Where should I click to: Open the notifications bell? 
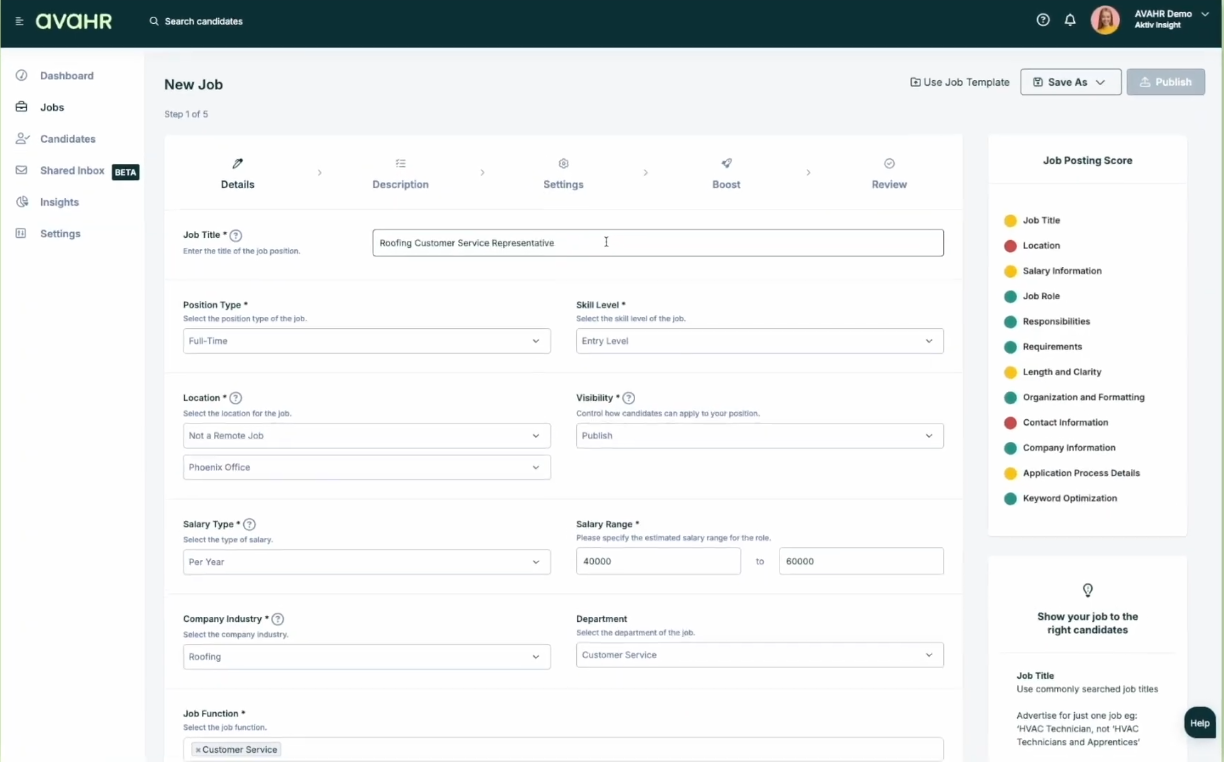pyautogui.click(x=1070, y=20)
